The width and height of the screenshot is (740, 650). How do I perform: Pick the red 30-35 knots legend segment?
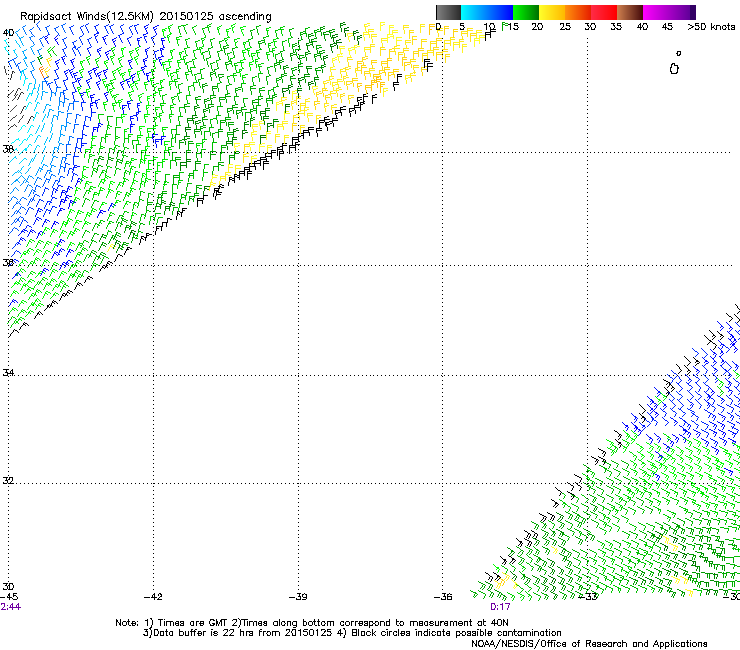click(604, 12)
